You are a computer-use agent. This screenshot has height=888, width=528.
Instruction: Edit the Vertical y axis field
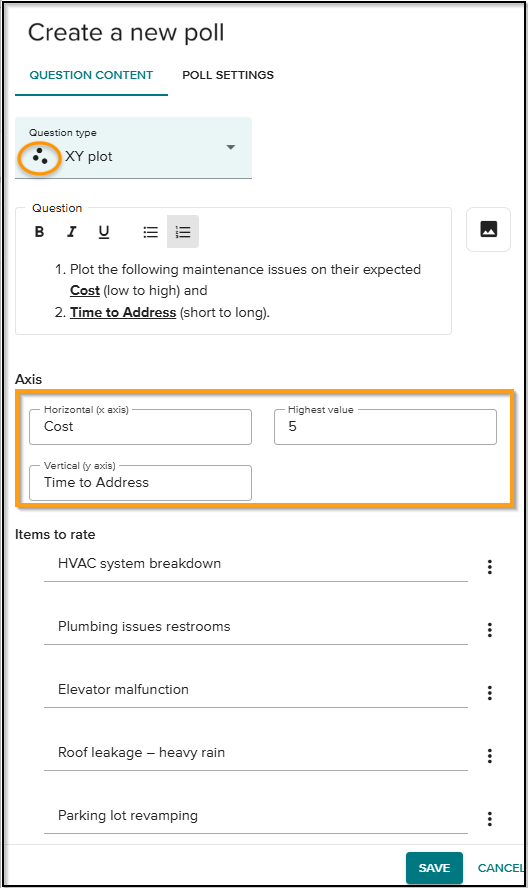click(140, 483)
